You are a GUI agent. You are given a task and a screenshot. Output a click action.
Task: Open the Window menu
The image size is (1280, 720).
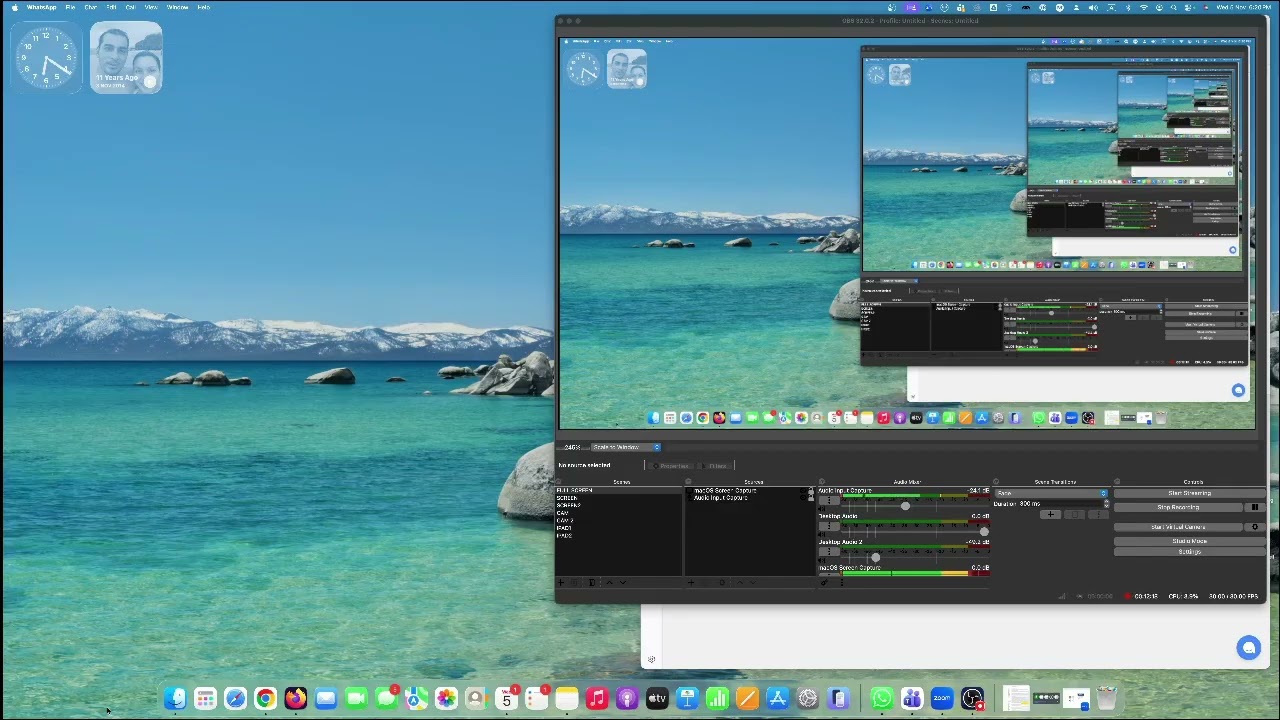[177, 7]
